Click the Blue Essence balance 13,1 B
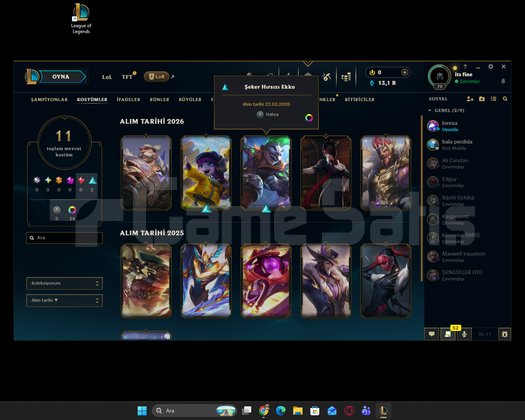525x420 pixels. [x=383, y=83]
